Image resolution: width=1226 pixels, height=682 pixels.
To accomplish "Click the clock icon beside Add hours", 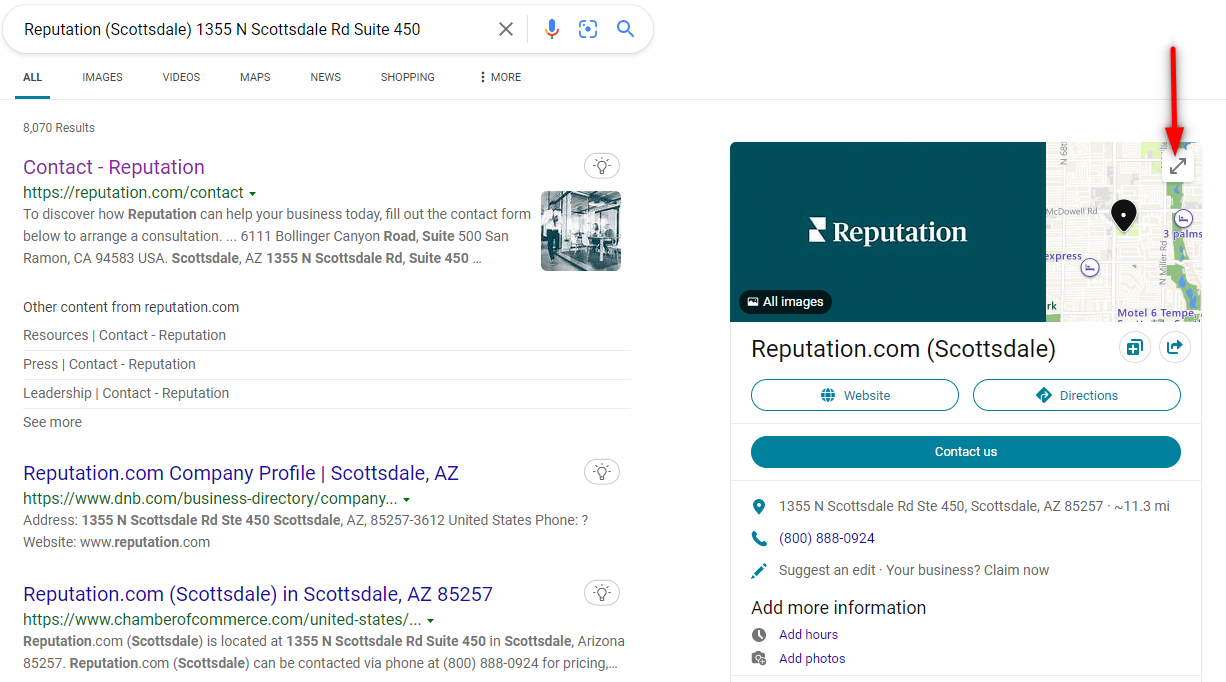I will [x=759, y=634].
